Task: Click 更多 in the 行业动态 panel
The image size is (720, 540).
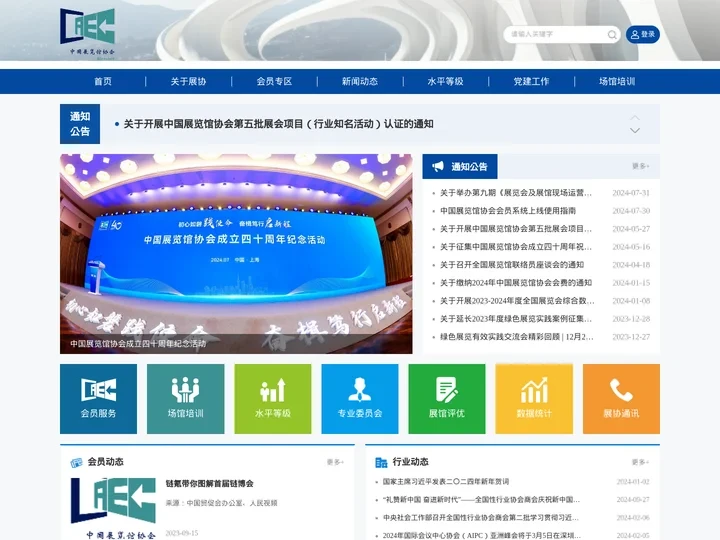Action: [640, 462]
